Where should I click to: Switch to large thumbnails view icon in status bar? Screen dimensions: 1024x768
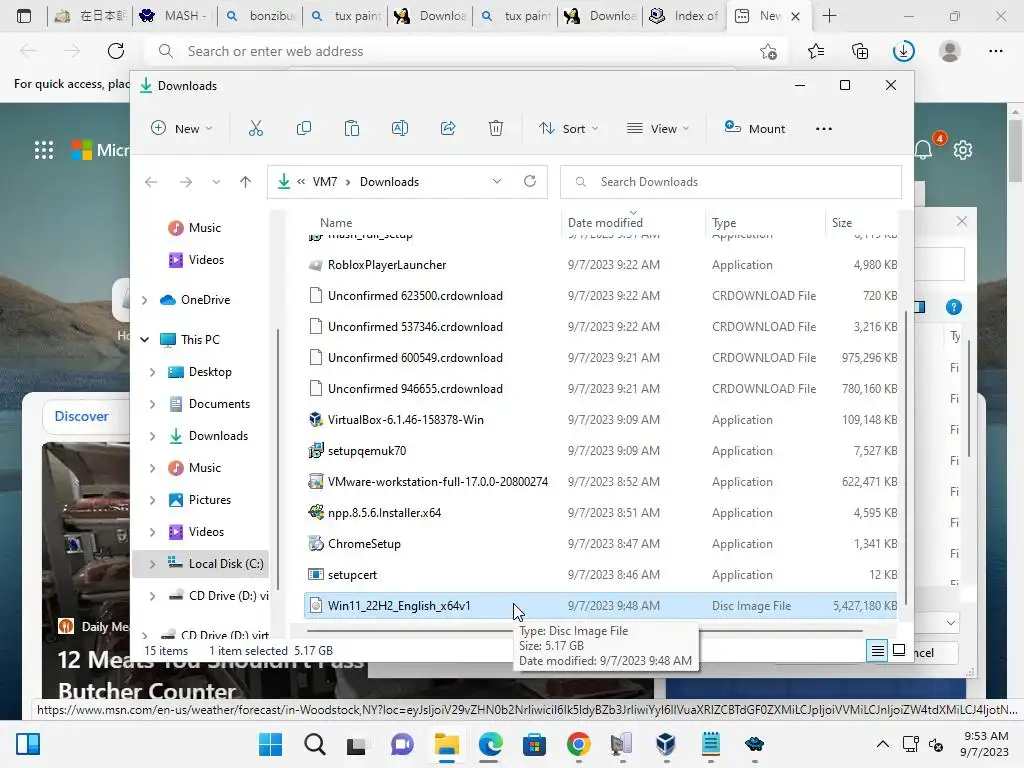click(899, 650)
